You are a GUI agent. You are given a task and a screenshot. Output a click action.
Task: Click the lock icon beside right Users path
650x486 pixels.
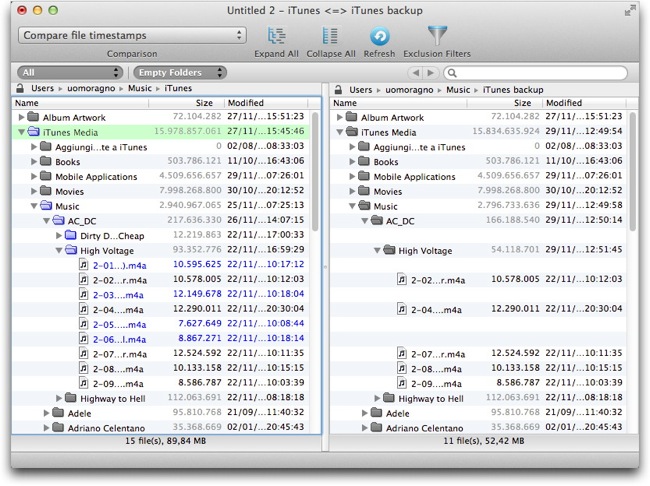[x=338, y=90]
